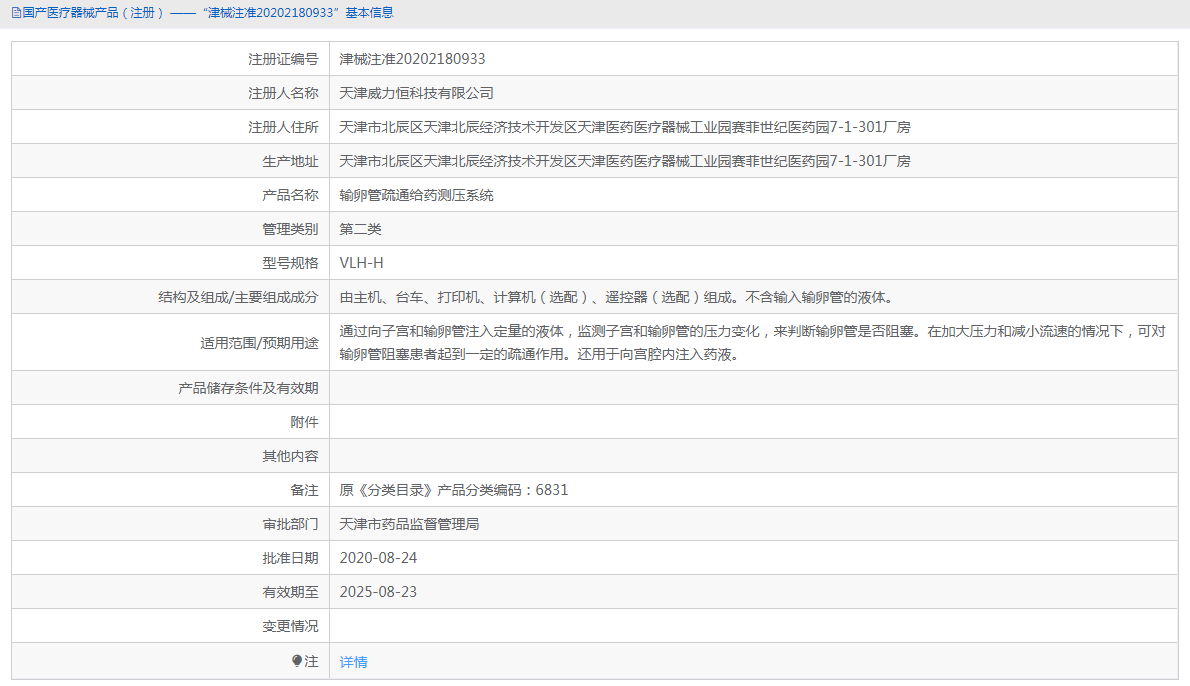Click the approval date 2020-08-24
1190x686 pixels.
[x=378, y=558]
